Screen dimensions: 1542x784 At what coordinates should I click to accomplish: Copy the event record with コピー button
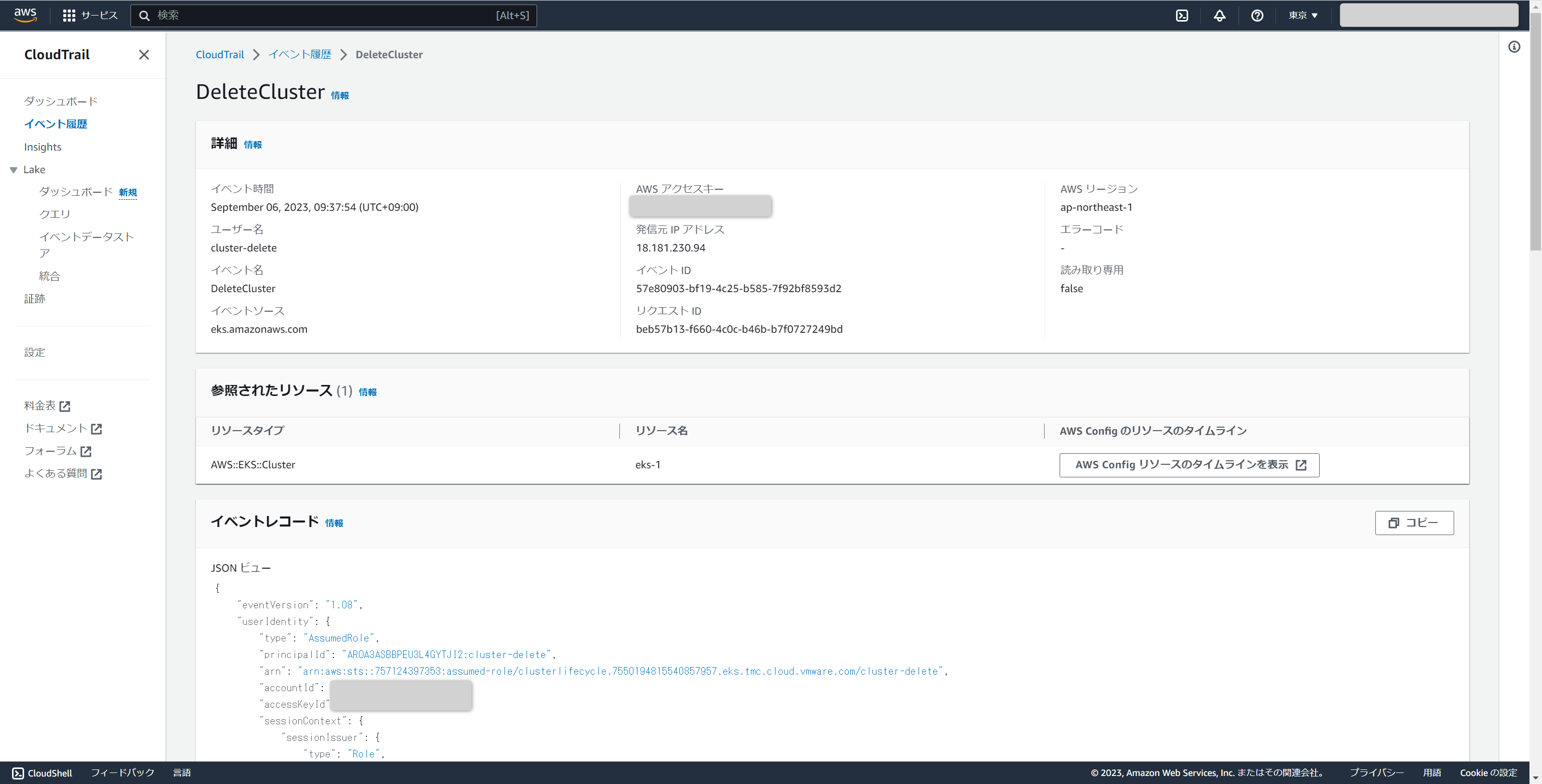click(1414, 522)
